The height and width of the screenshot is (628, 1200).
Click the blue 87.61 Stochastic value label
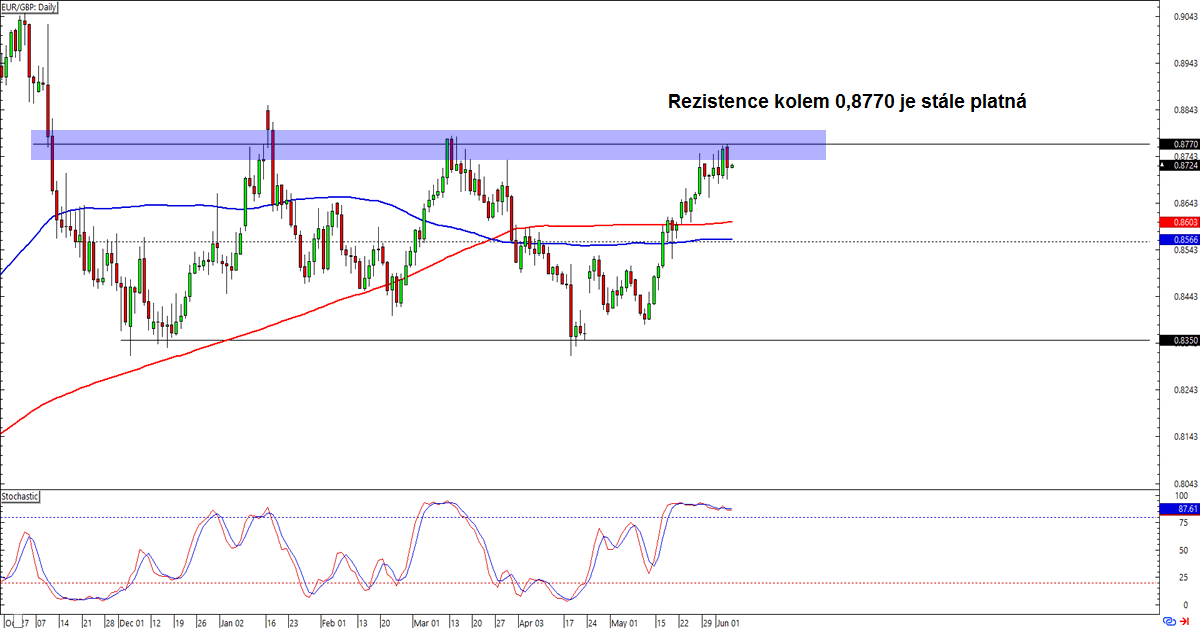[x=1178, y=509]
